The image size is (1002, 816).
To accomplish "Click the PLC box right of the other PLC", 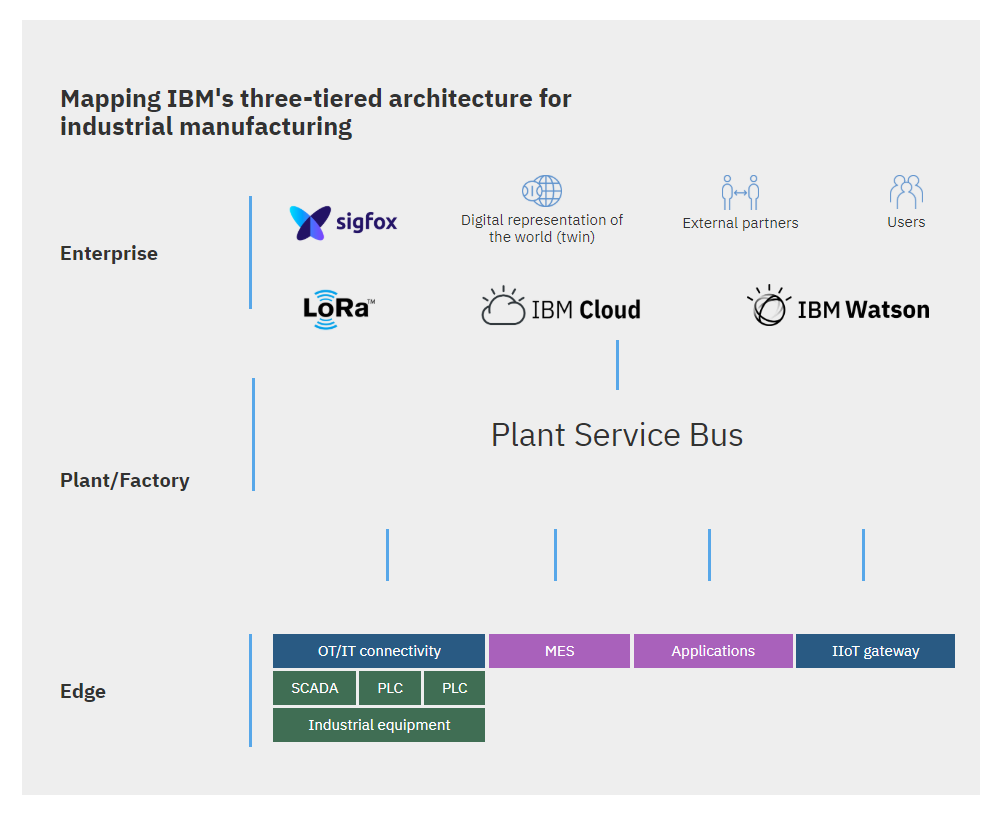I will click(x=454, y=688).
